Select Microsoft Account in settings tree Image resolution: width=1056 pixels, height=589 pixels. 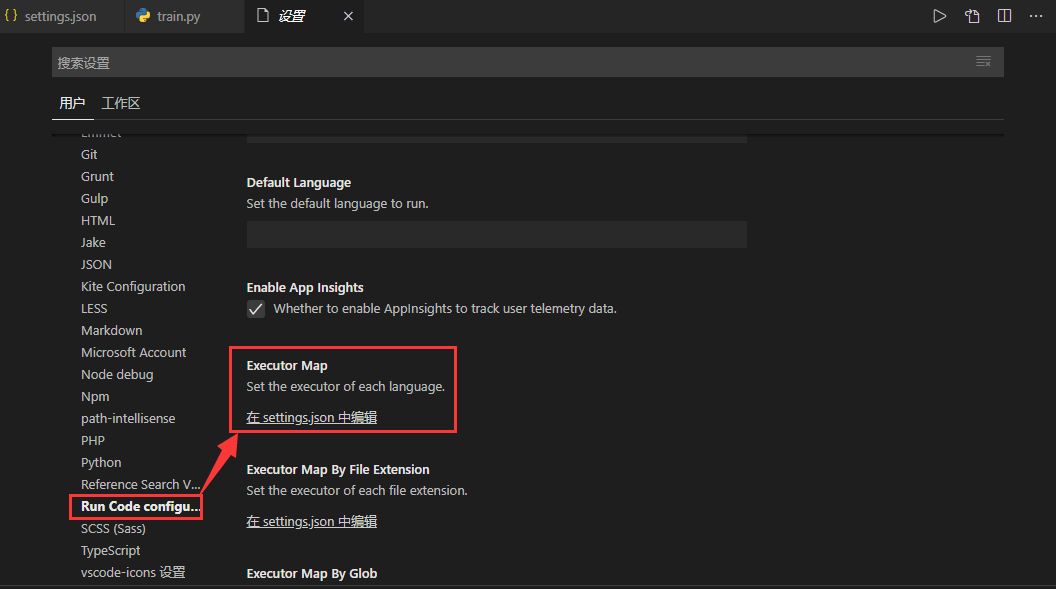tap(133, 353)
